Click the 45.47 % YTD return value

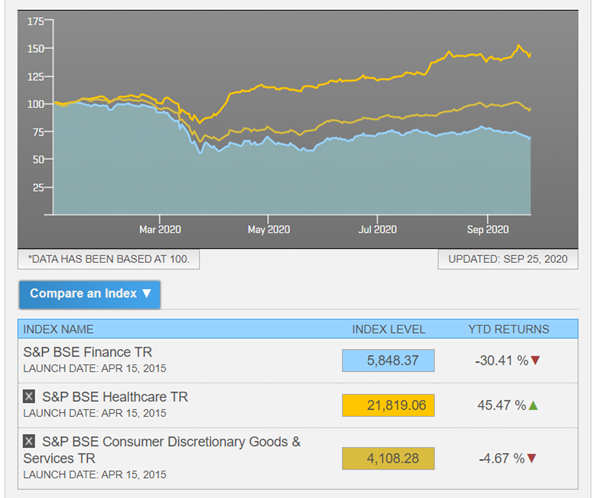[x=501, y=405]
